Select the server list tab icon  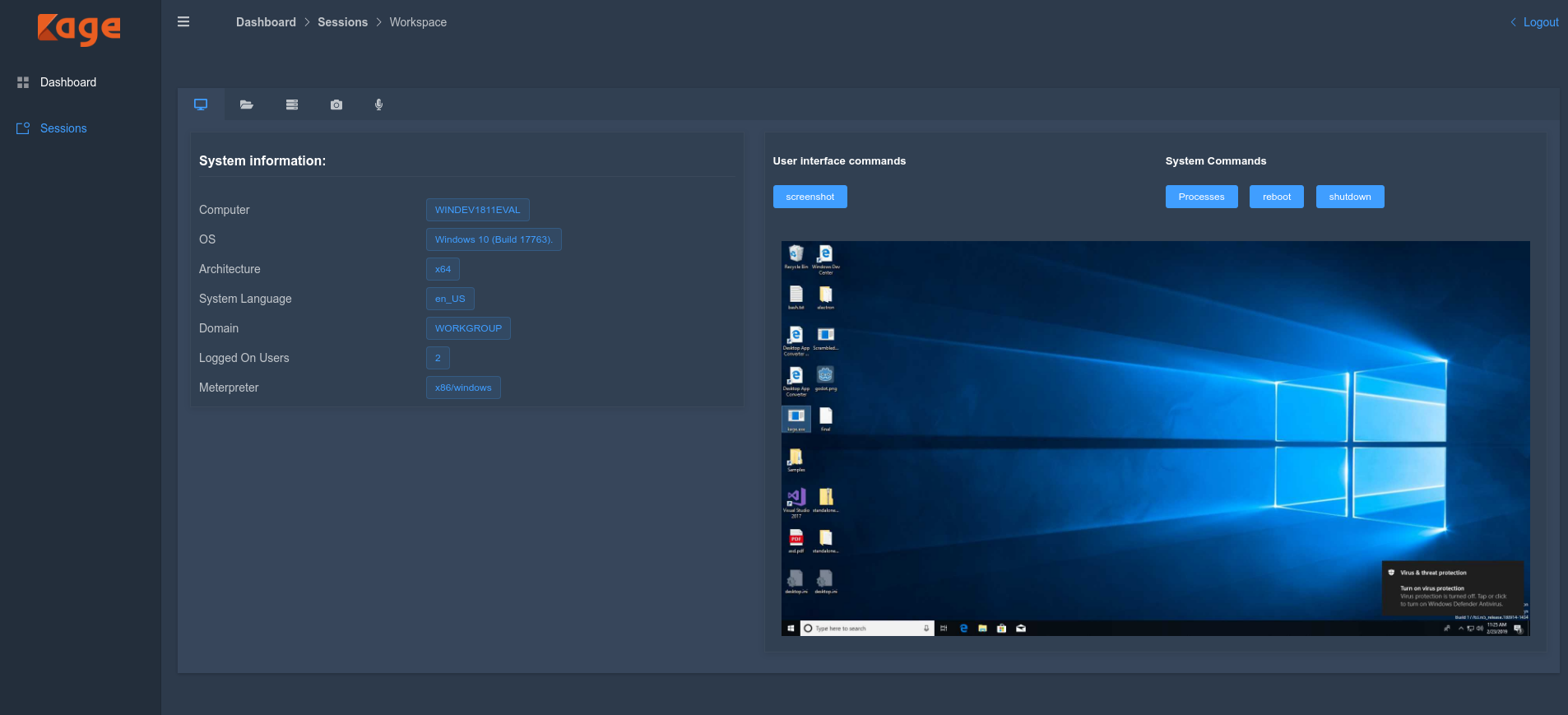pyautogui.click(x=291, y=104)
